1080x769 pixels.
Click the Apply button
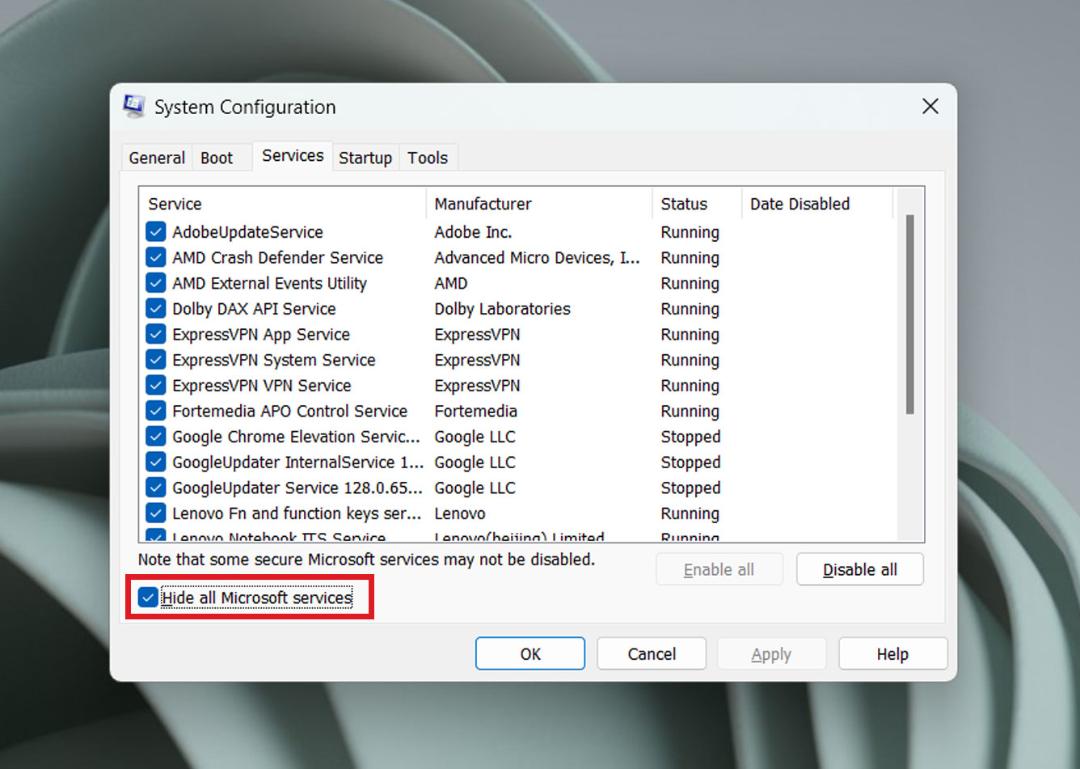[x=771, y=653]
